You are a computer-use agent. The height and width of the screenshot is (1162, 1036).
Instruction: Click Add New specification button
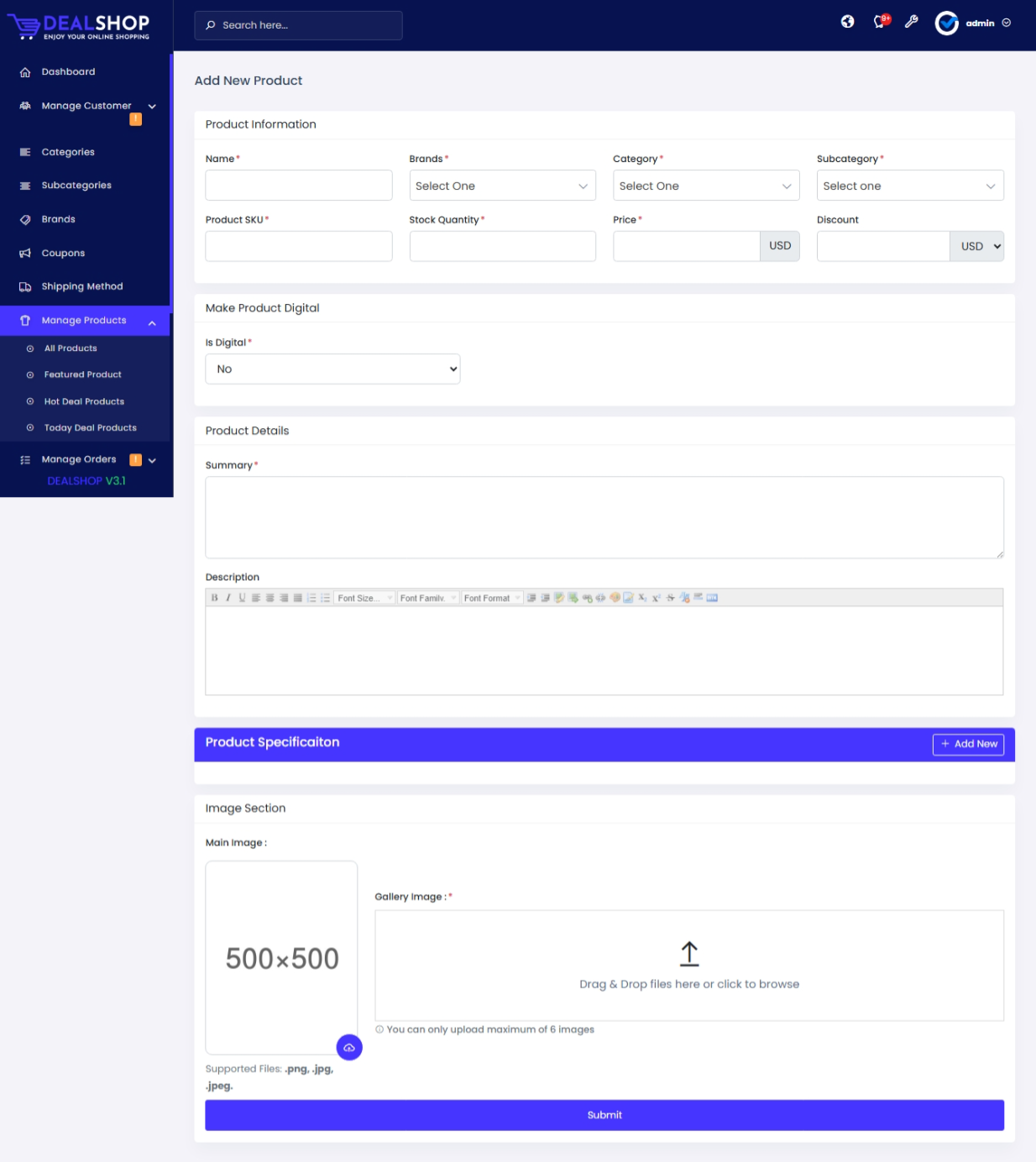968,744
